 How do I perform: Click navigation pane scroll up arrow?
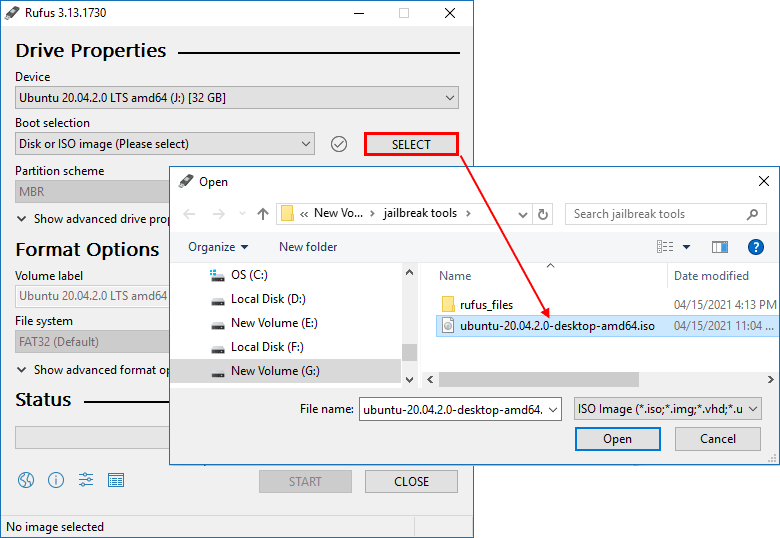tap(409, 272)
